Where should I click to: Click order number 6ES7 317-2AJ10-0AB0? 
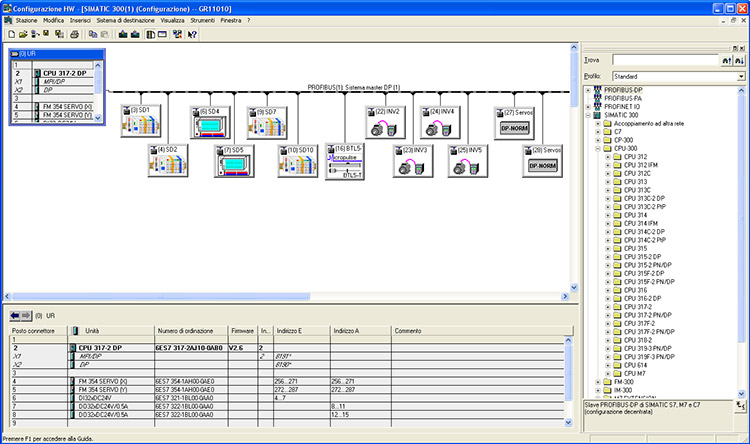pos(189,348)
